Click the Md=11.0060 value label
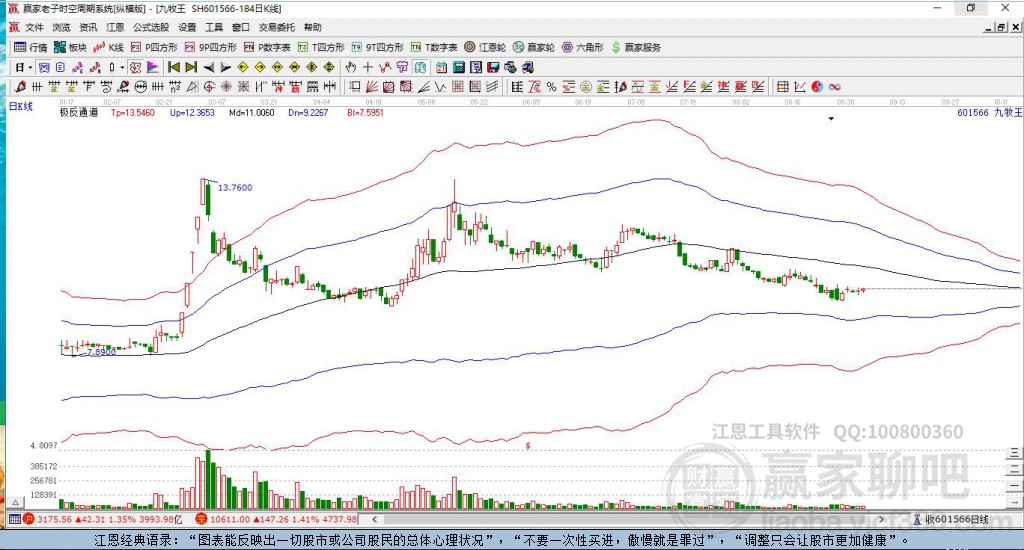This screenshot has height=550, width=1024. (252, 112)
